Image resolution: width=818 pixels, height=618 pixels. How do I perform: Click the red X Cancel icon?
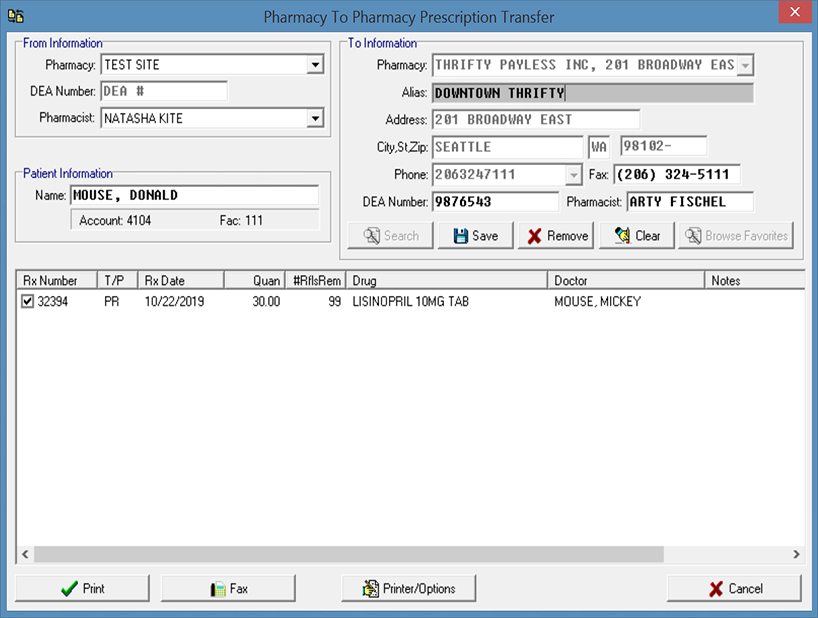point(716,589)
